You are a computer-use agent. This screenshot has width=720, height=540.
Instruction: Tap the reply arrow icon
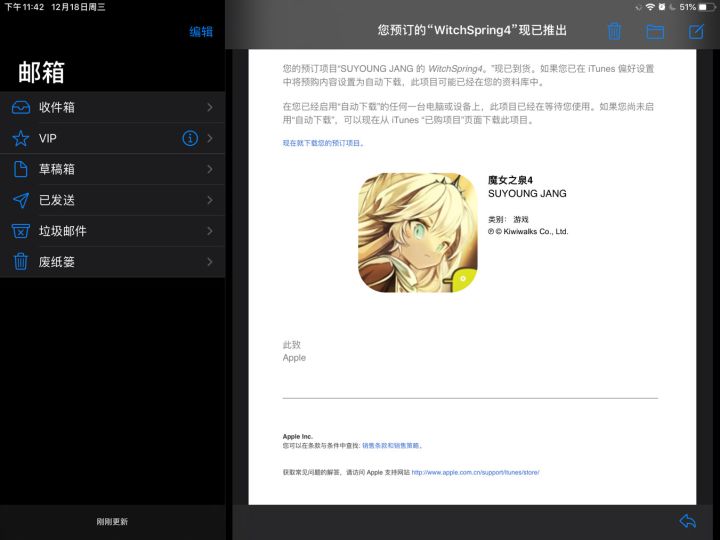(x=688, y=521)
